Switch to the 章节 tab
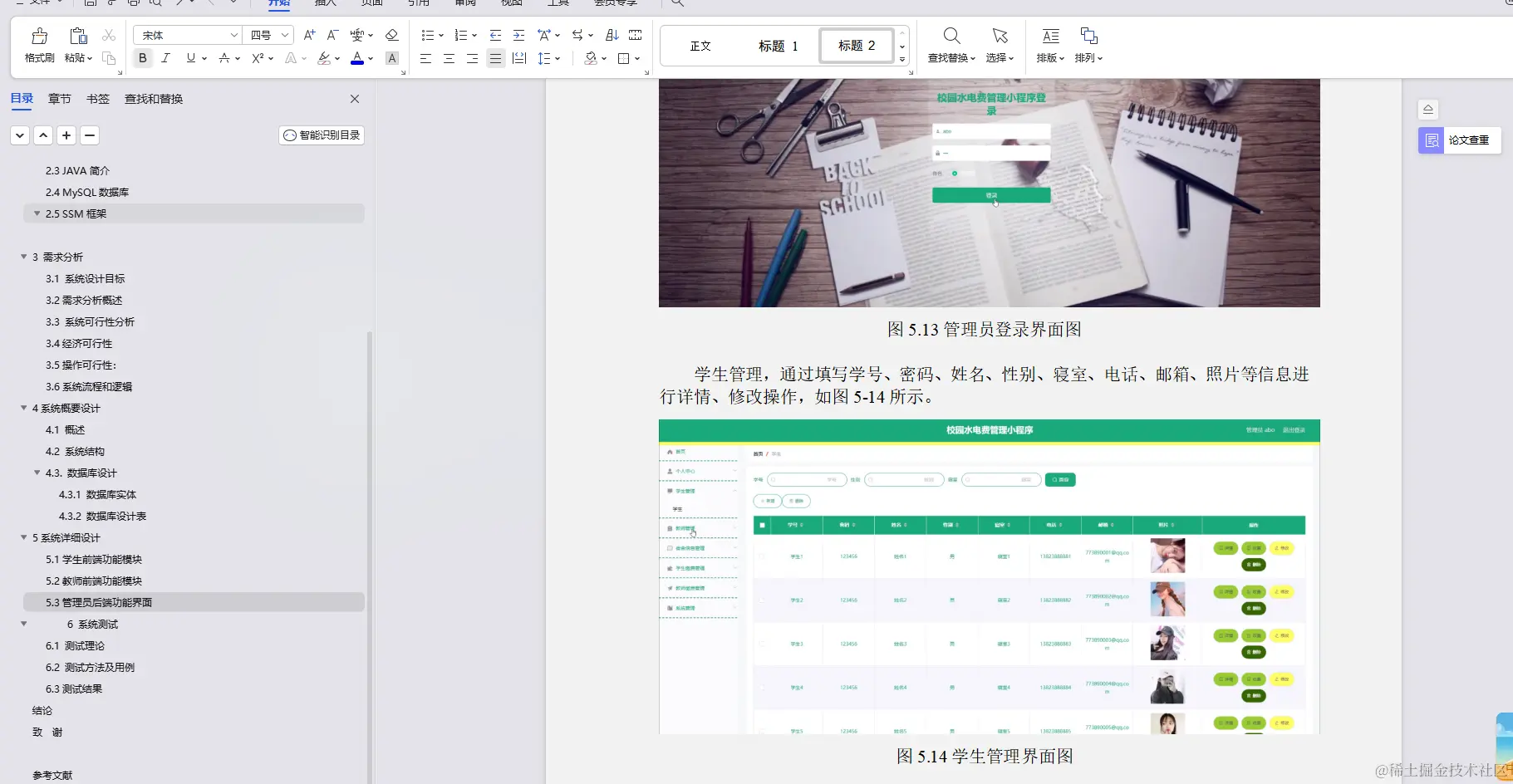1513x784 pixels. tap(60, 98)
